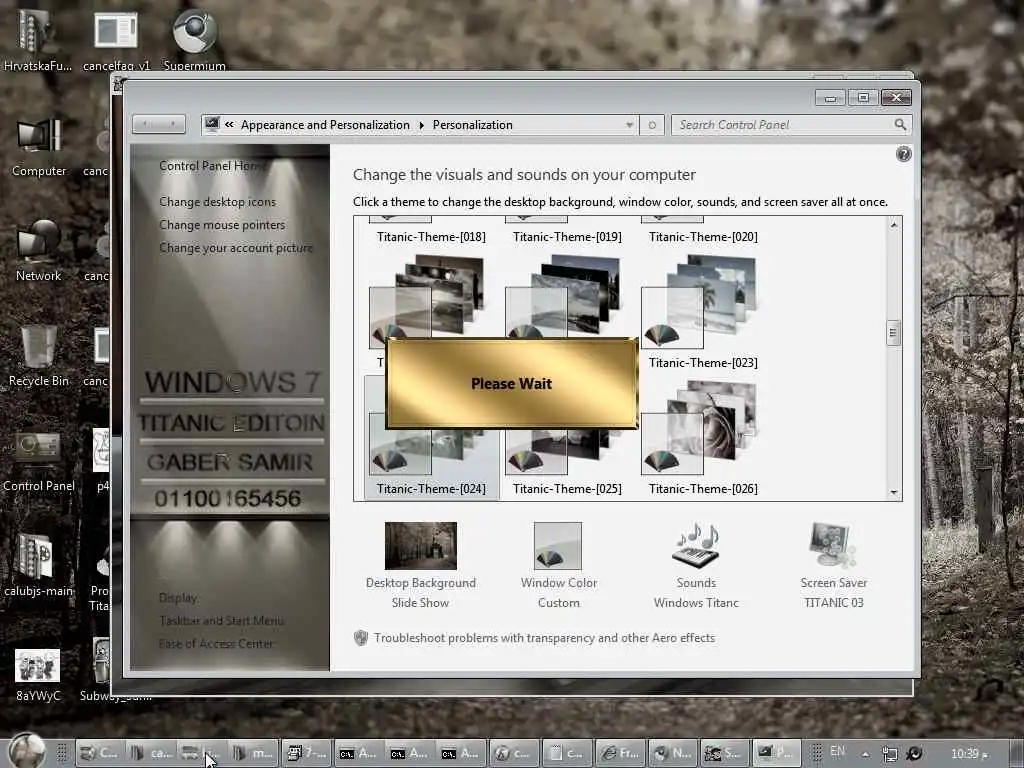Open Change mouse pointers link

coord(222,225)
